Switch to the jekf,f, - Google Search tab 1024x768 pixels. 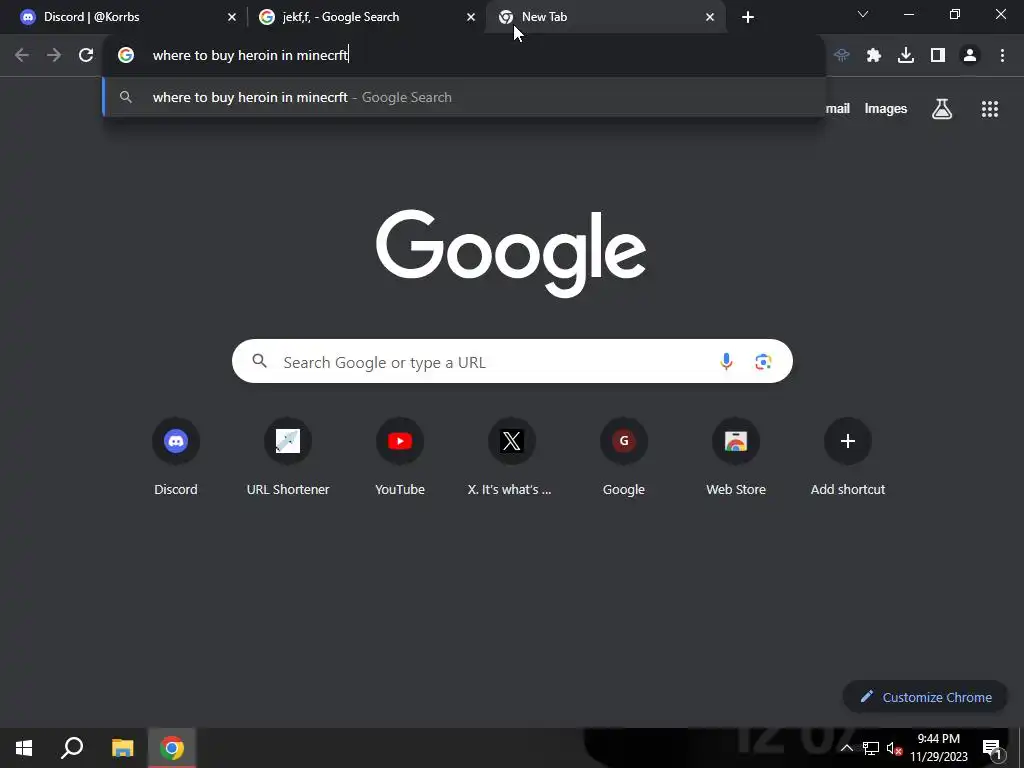point(366,17)
